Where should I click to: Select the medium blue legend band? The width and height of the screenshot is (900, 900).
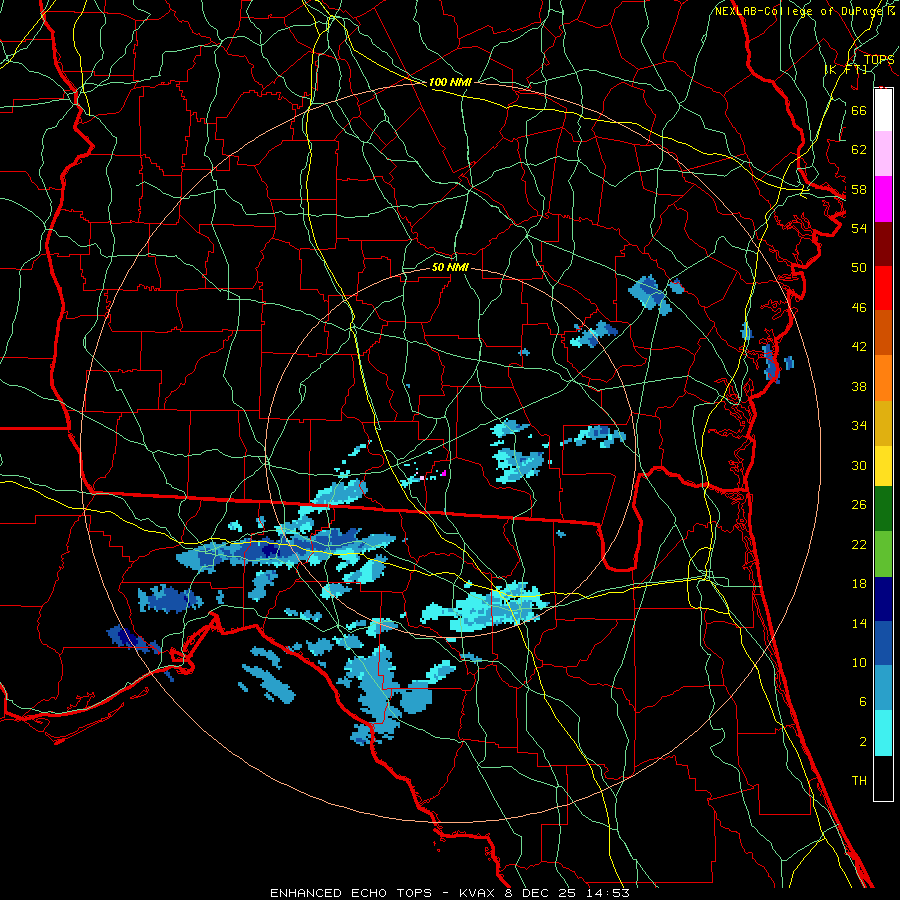pyautogui.click(x=883, y=643)
